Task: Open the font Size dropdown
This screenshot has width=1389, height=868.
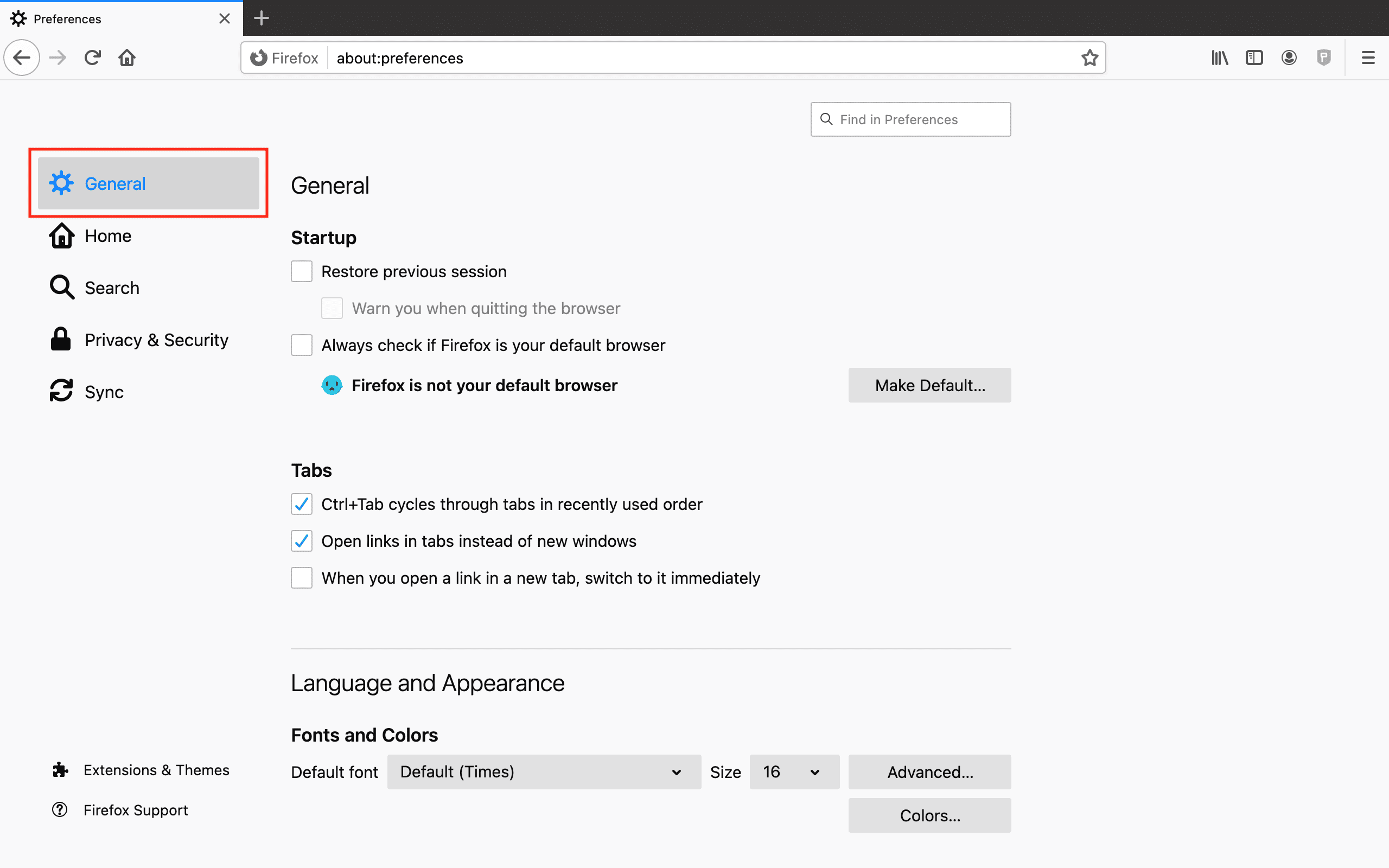Action: (x=794, y=771)
